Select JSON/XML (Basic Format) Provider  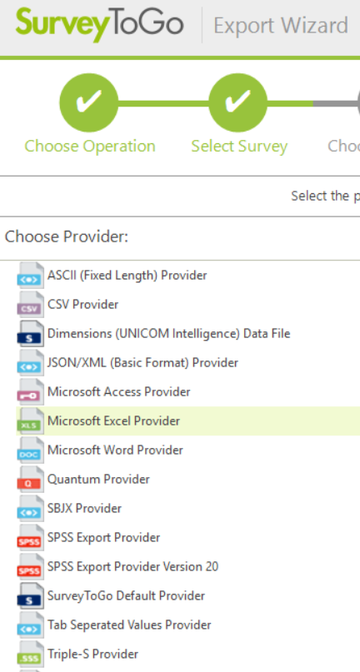point(143,363)
